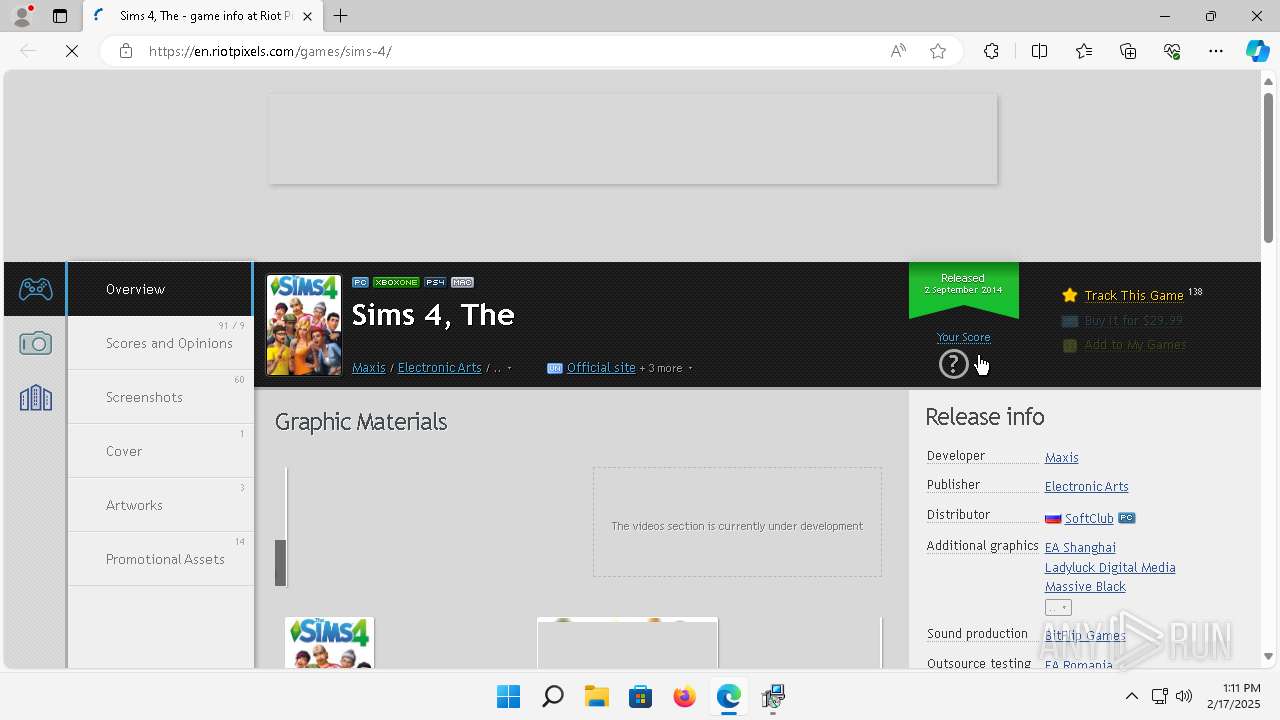The height and width of the screenshot is (720, 1280).
Task: Open Edge Settings and more menu
Action: pos(1216,51)
